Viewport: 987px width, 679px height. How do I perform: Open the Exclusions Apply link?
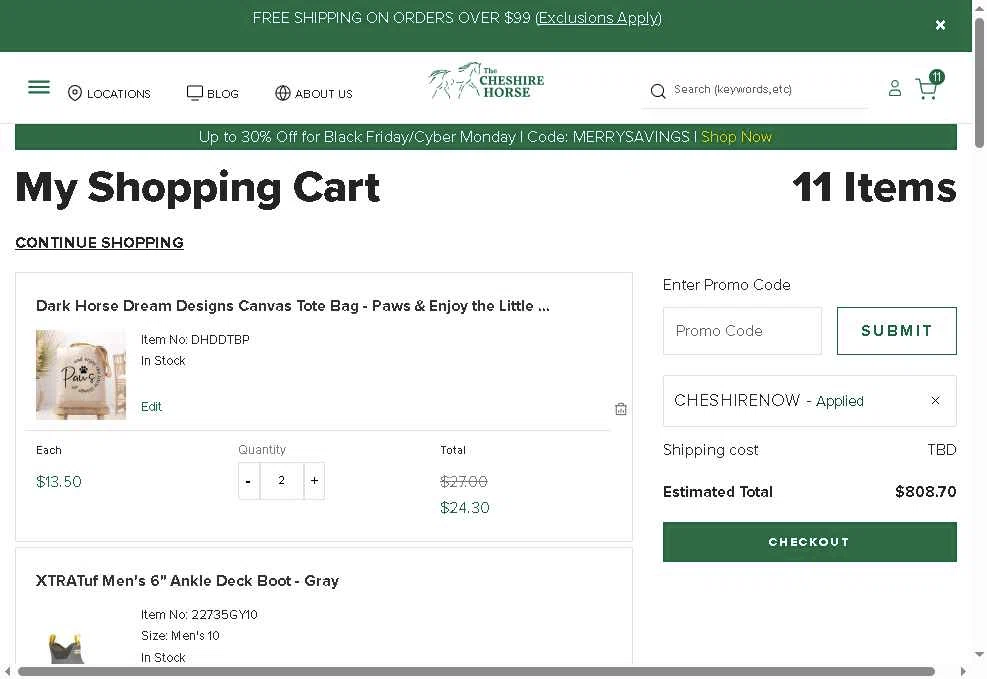coord(599,18)
